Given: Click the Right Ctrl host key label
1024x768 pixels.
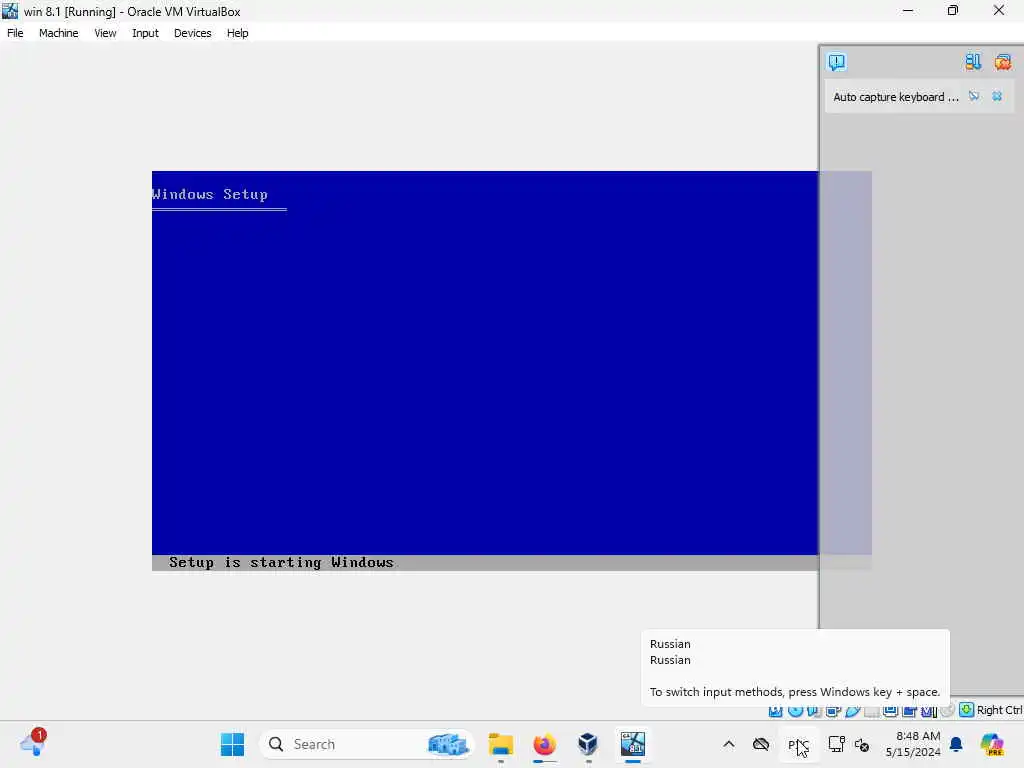Looking at the screenshot, I should click(1000, 710).
